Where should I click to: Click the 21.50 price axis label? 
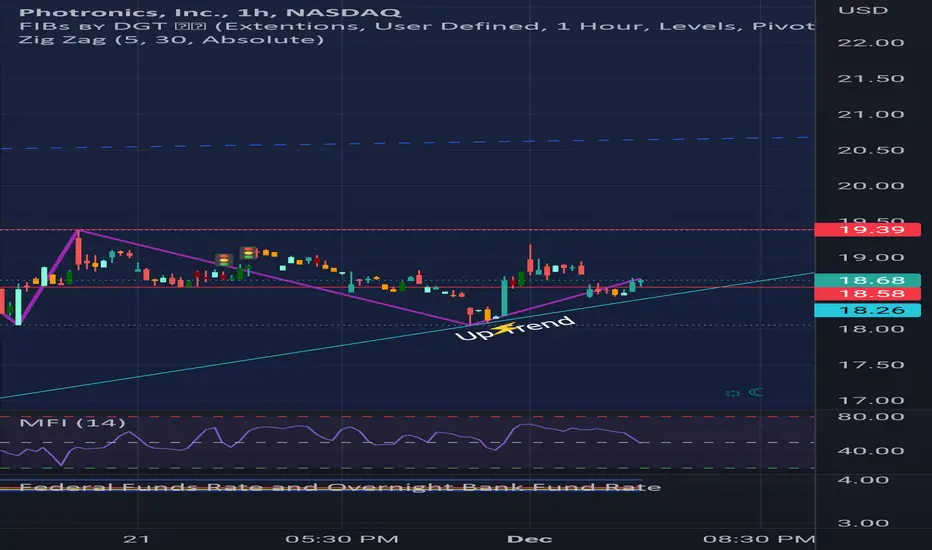pos(871,78)
